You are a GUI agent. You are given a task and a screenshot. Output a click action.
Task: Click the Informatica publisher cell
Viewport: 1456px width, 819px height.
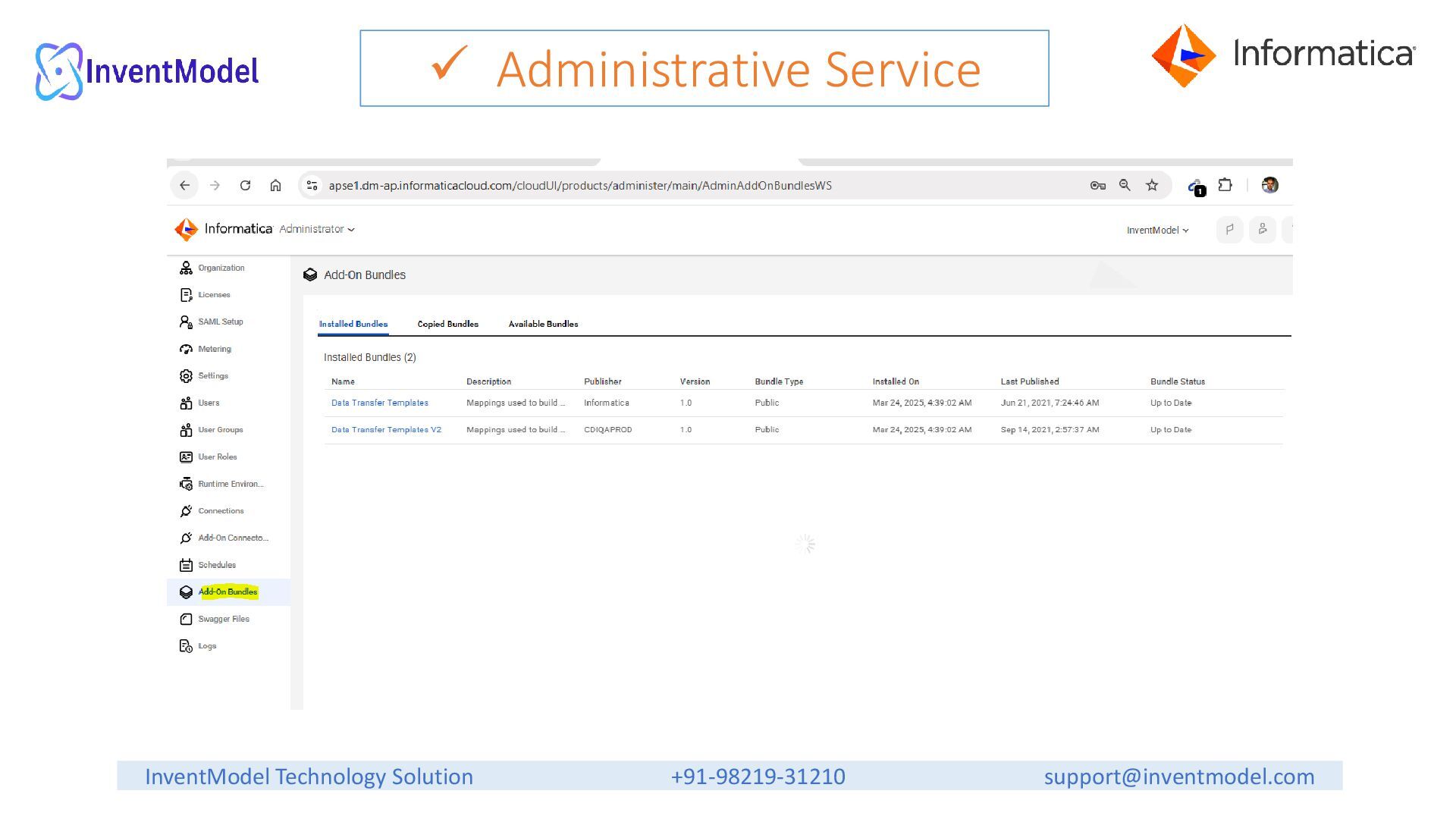point(607,403)
